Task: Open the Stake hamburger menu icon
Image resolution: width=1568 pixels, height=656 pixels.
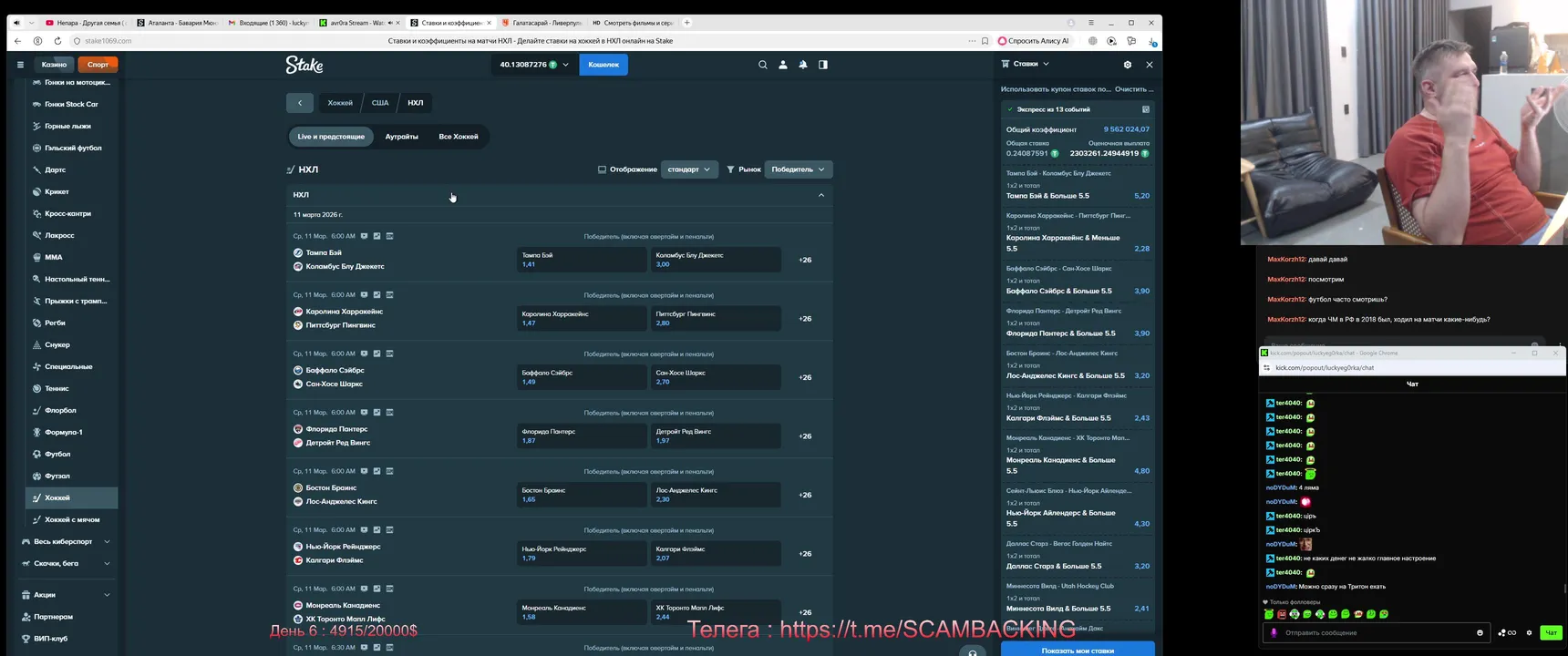Action: 20,65
